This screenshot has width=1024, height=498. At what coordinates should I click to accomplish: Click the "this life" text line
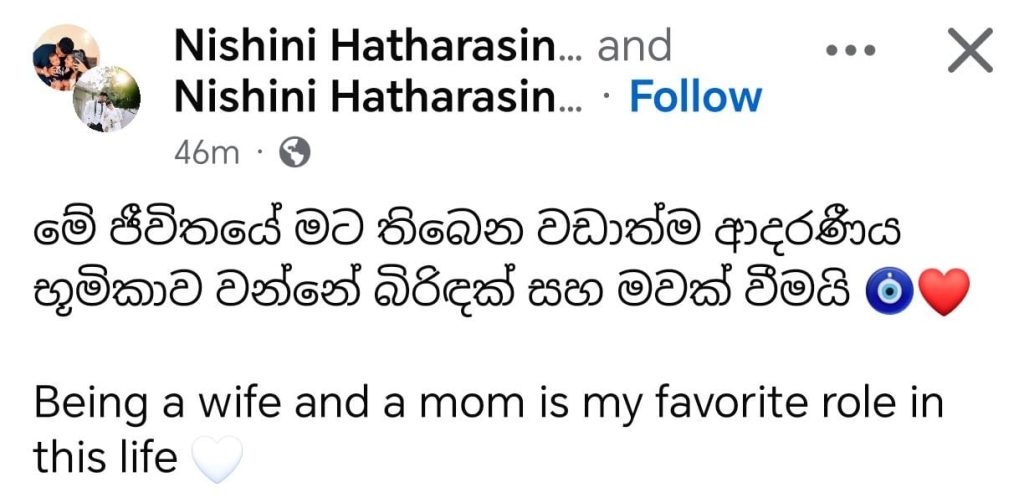[x=104, y=459]
